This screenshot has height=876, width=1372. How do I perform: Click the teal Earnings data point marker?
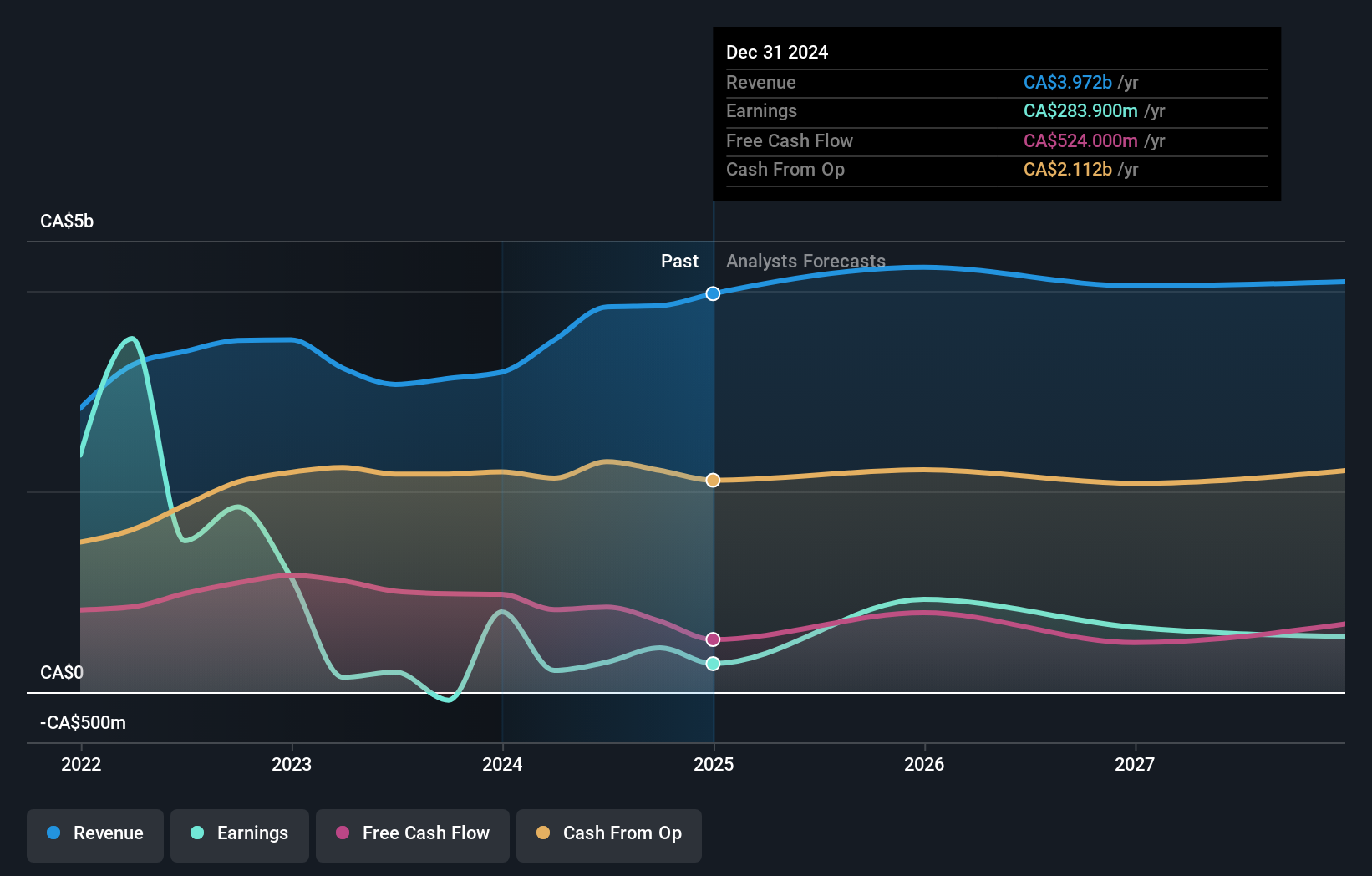713,664
